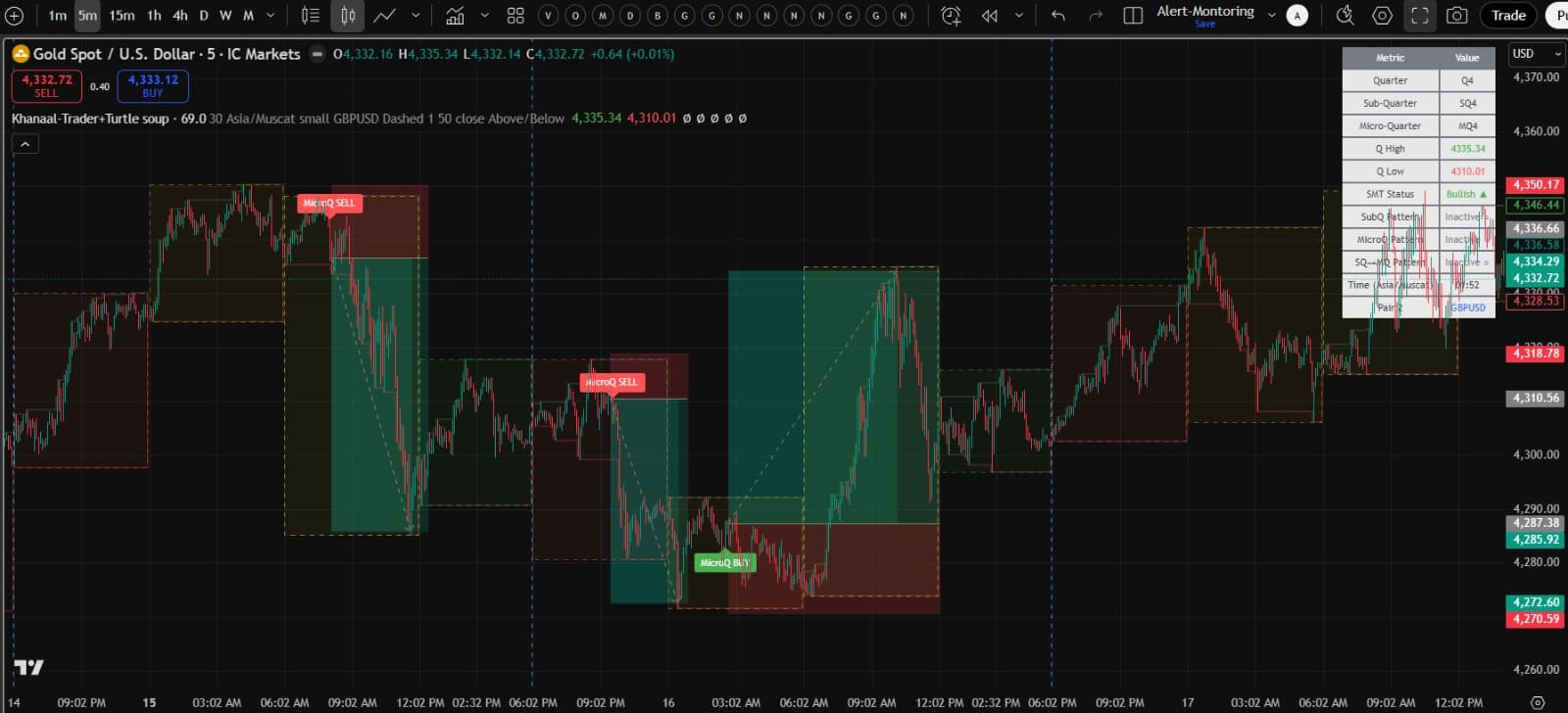1568x713 pixels.
Task: Click the gray 4,287.38 price label
Action: pos(1535,523)
